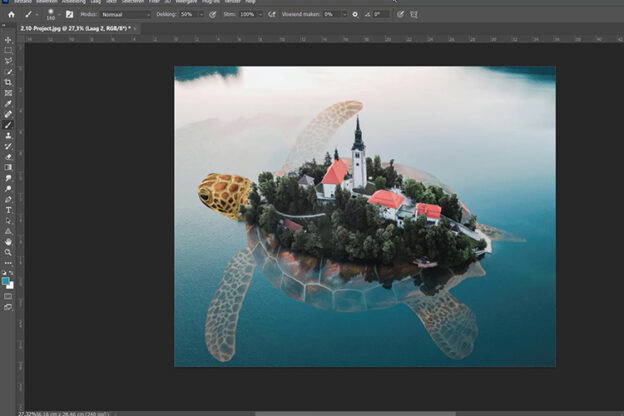Image resolution: width=624 pixels, height=416 pixels.
Task: Select the Crop tool
Action: point(8,82)
